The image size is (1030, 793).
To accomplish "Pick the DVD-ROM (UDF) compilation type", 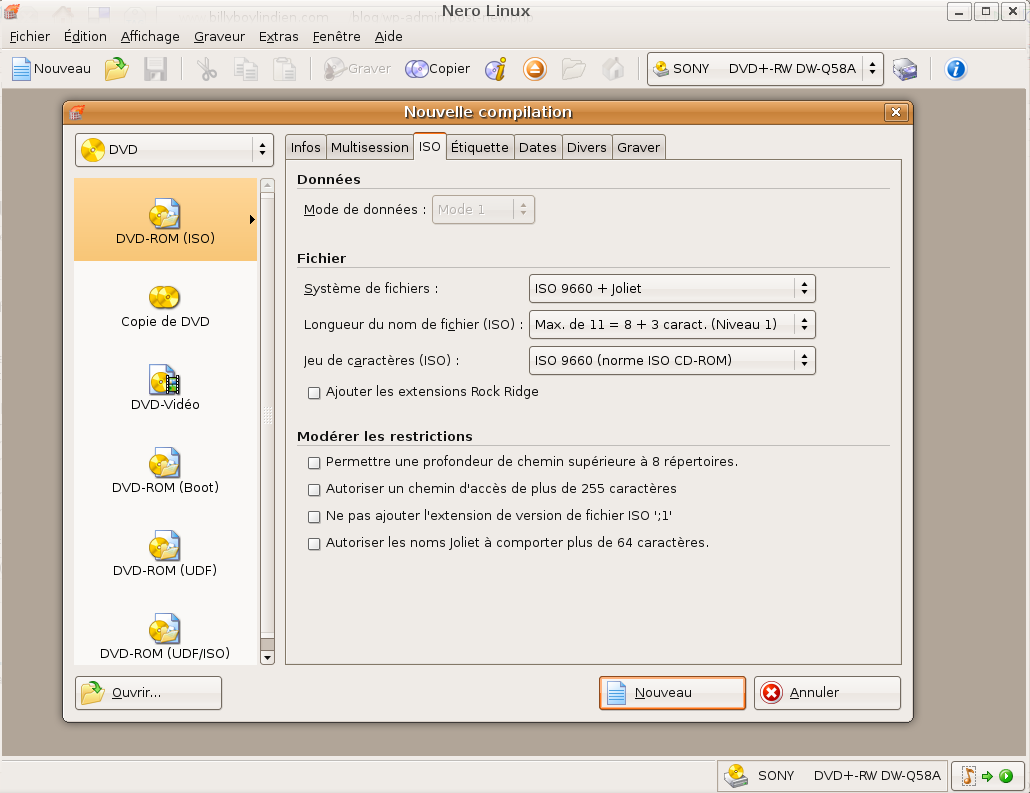I will [165, 553].
